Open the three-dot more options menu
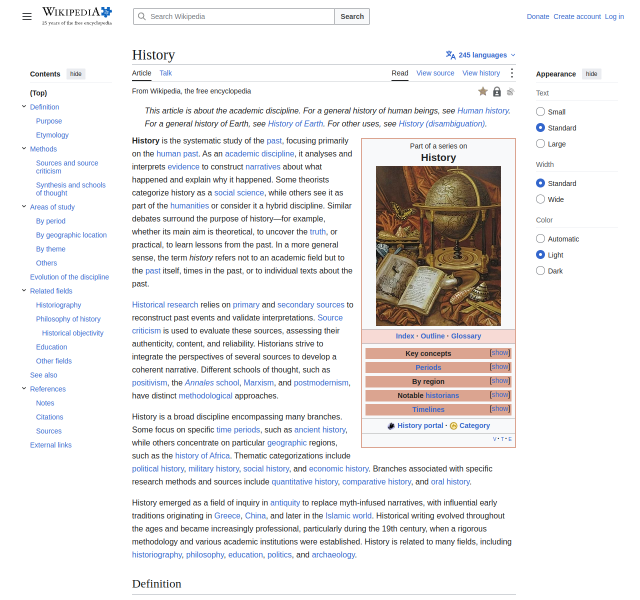 pyautogui.click(x=511, y=73)
